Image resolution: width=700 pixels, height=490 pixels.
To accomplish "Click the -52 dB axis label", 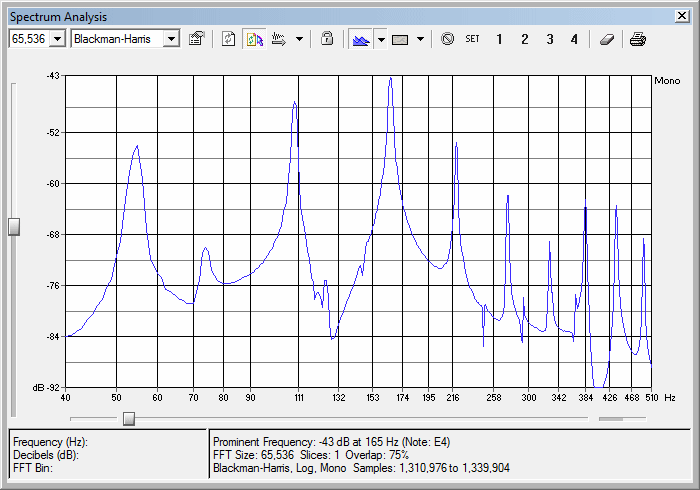I will pyautogui.click(x=53, y=133).
